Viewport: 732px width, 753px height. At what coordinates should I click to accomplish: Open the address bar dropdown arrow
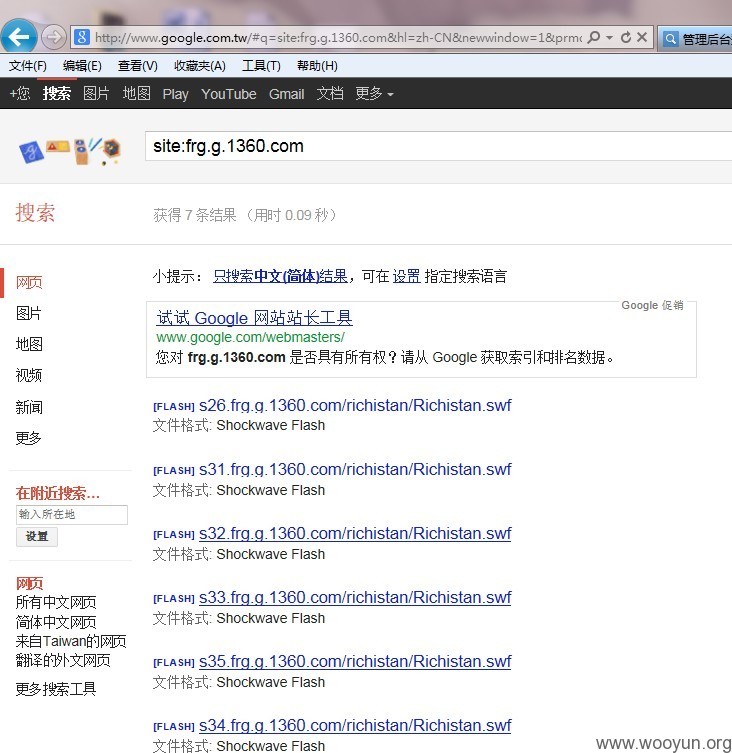(x=610, y=37)
